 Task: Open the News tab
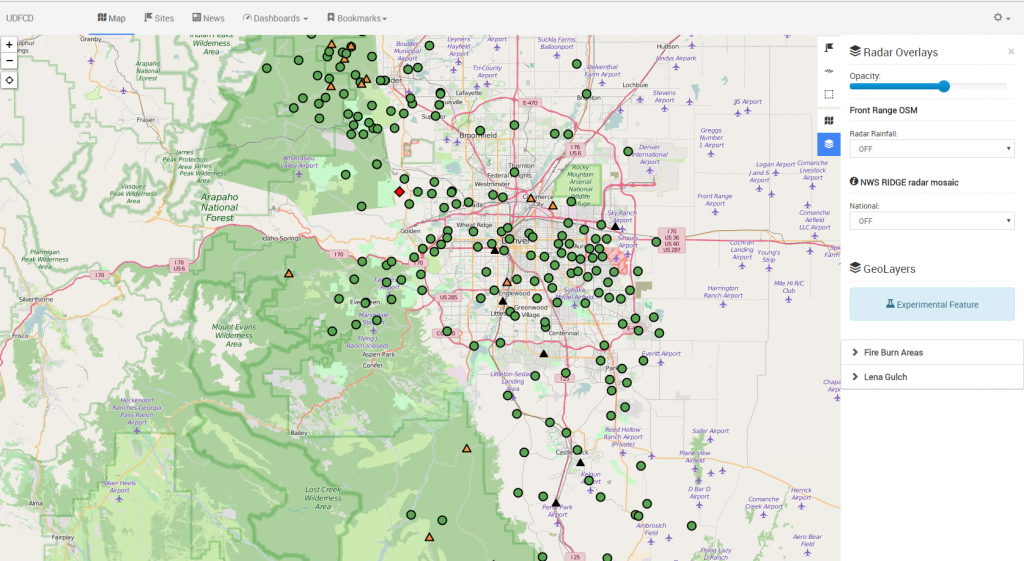tap(209, 18)
